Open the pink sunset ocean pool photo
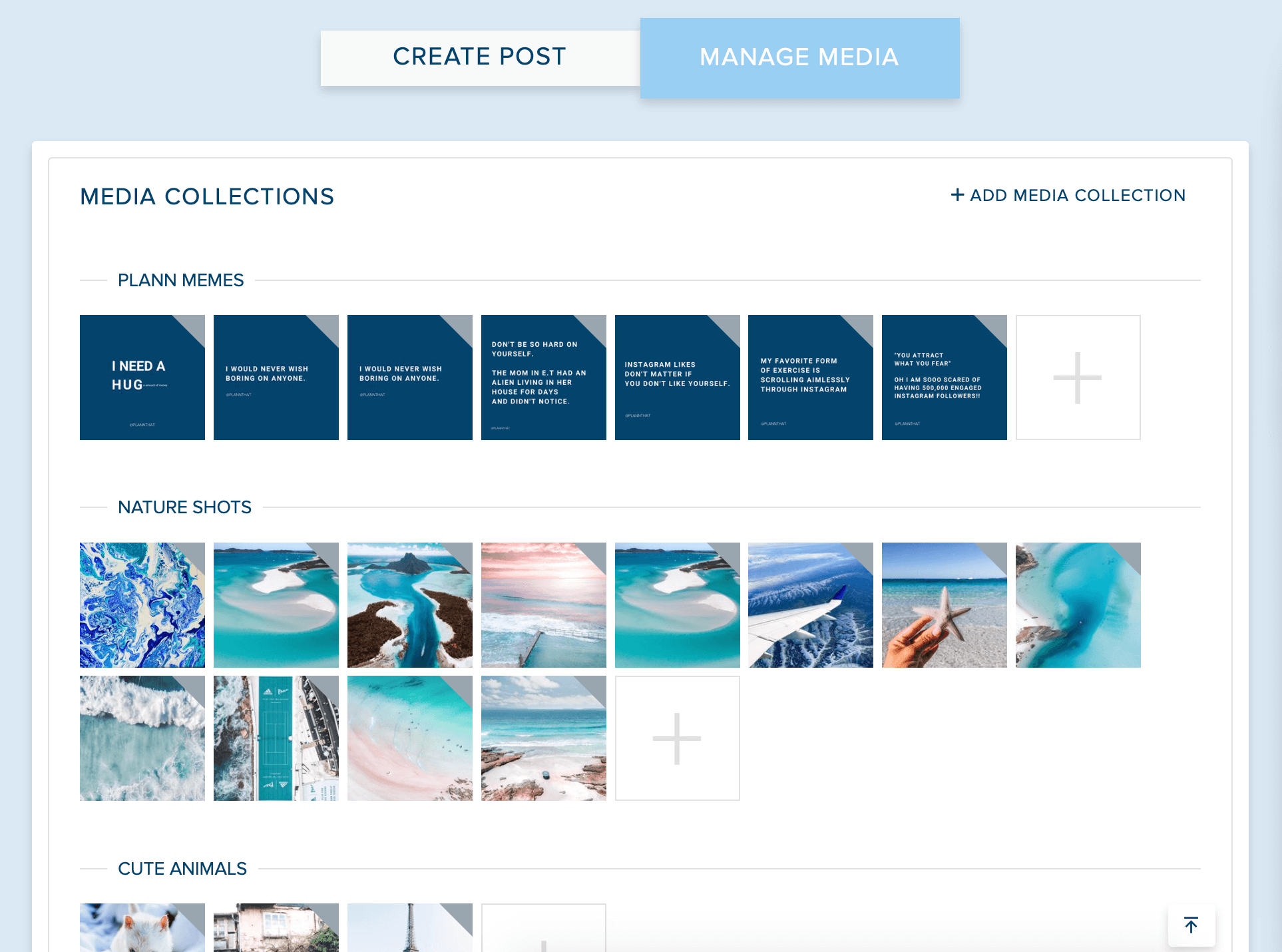Screen dimensions: 1282x952 543,604
